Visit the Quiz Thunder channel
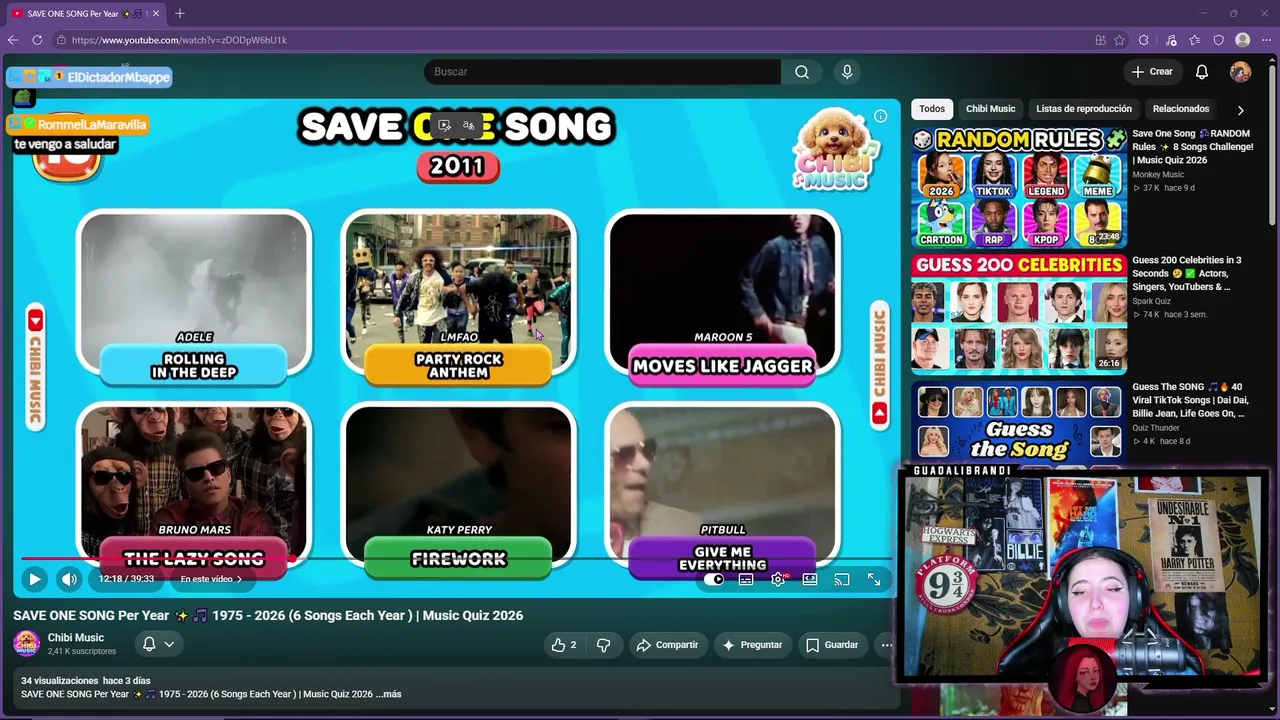1280x720 pixels. (x=1156, y=428)
